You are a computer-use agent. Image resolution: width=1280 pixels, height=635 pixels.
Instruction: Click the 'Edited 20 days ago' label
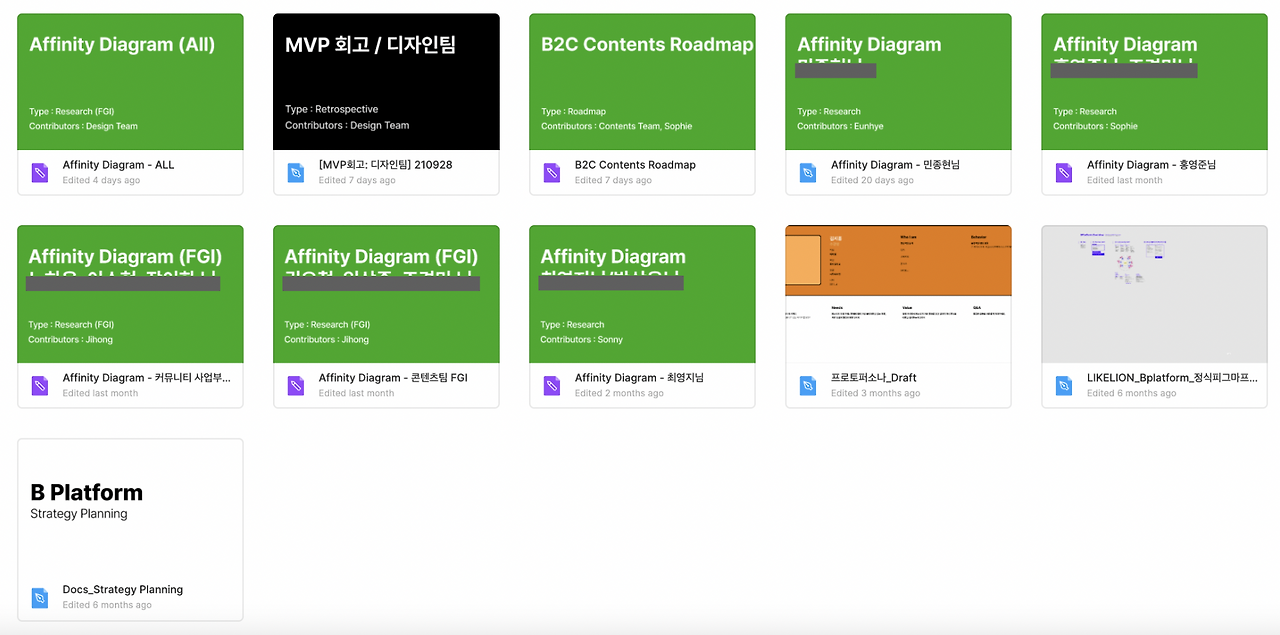tap(872, 181)
